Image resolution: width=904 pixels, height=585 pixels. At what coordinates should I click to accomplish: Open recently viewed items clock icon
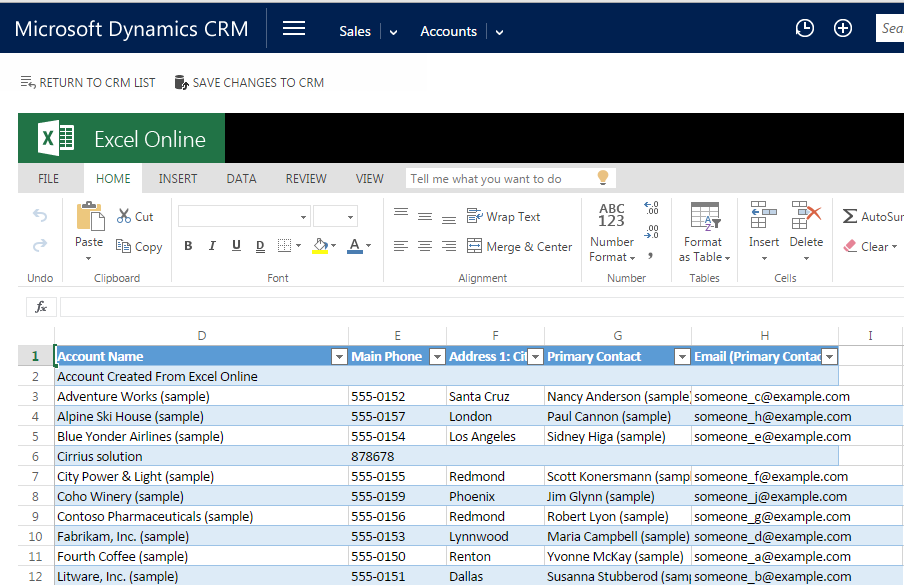[x=804, y=28]
